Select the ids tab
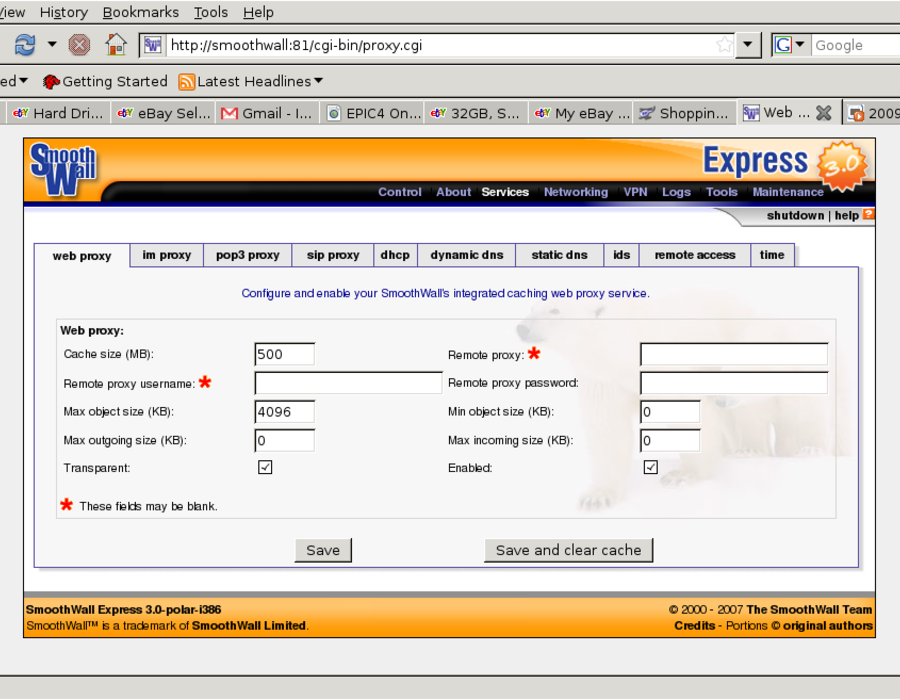 click(x=621, y=255)
